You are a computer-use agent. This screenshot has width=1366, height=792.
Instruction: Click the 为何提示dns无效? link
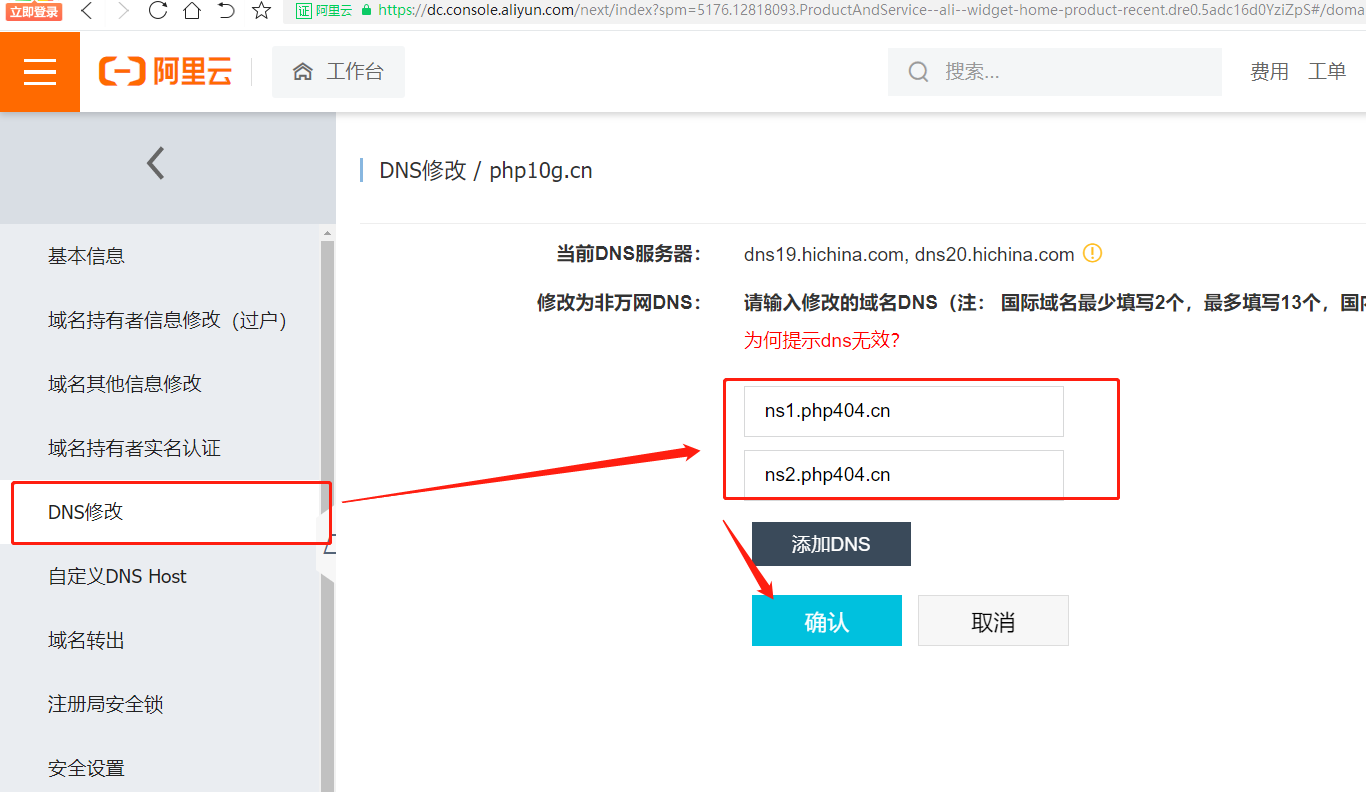[822, 340]
